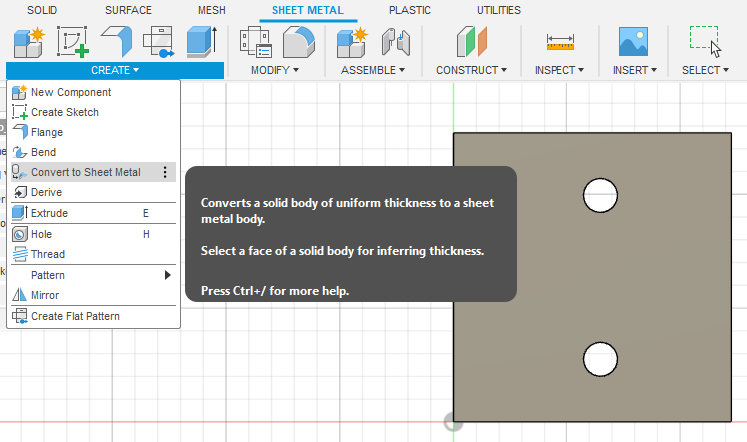Switch to the PLASTIC tab
The width and height of the screenshot is (747, 442).
pyautogui.click(x=410, y=10)
